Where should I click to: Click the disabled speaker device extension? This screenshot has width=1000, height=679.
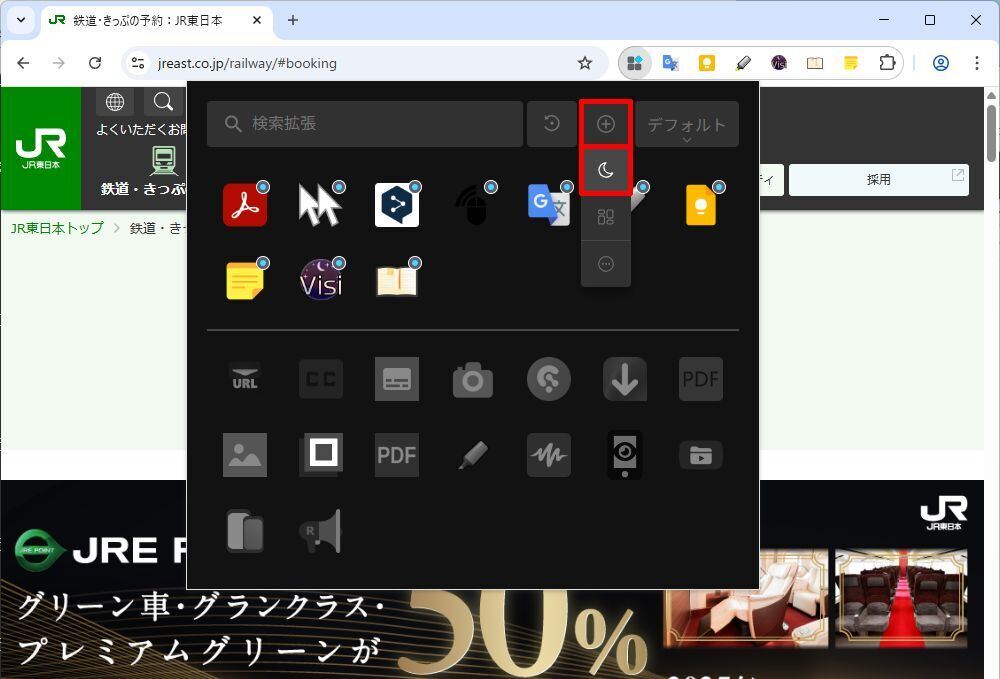625,455
